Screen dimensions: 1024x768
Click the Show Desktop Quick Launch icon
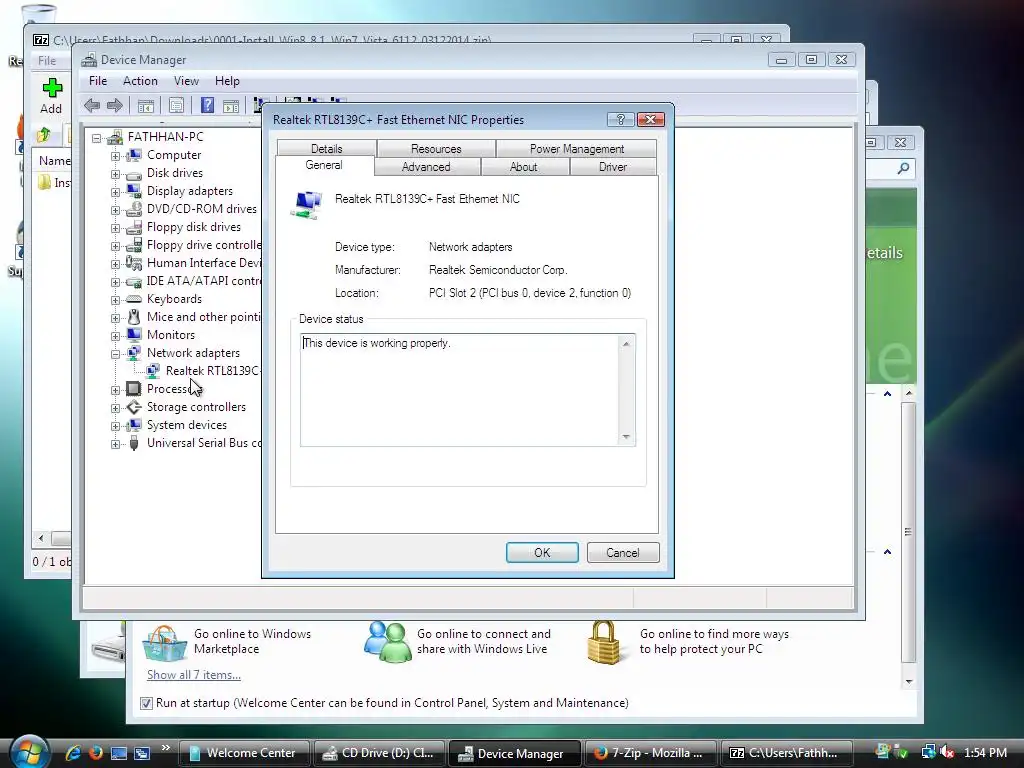coord(118,753)
